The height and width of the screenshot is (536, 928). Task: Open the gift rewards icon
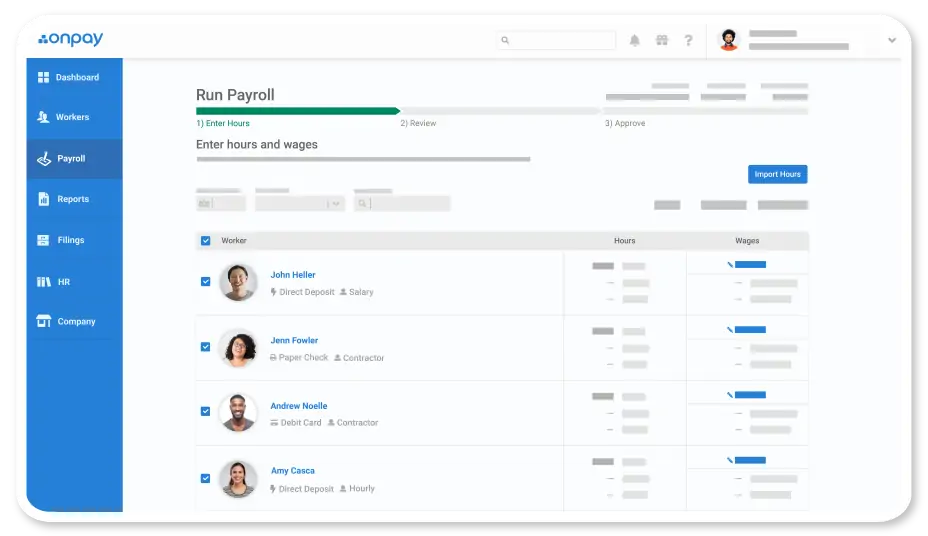[x=661, y=41]
